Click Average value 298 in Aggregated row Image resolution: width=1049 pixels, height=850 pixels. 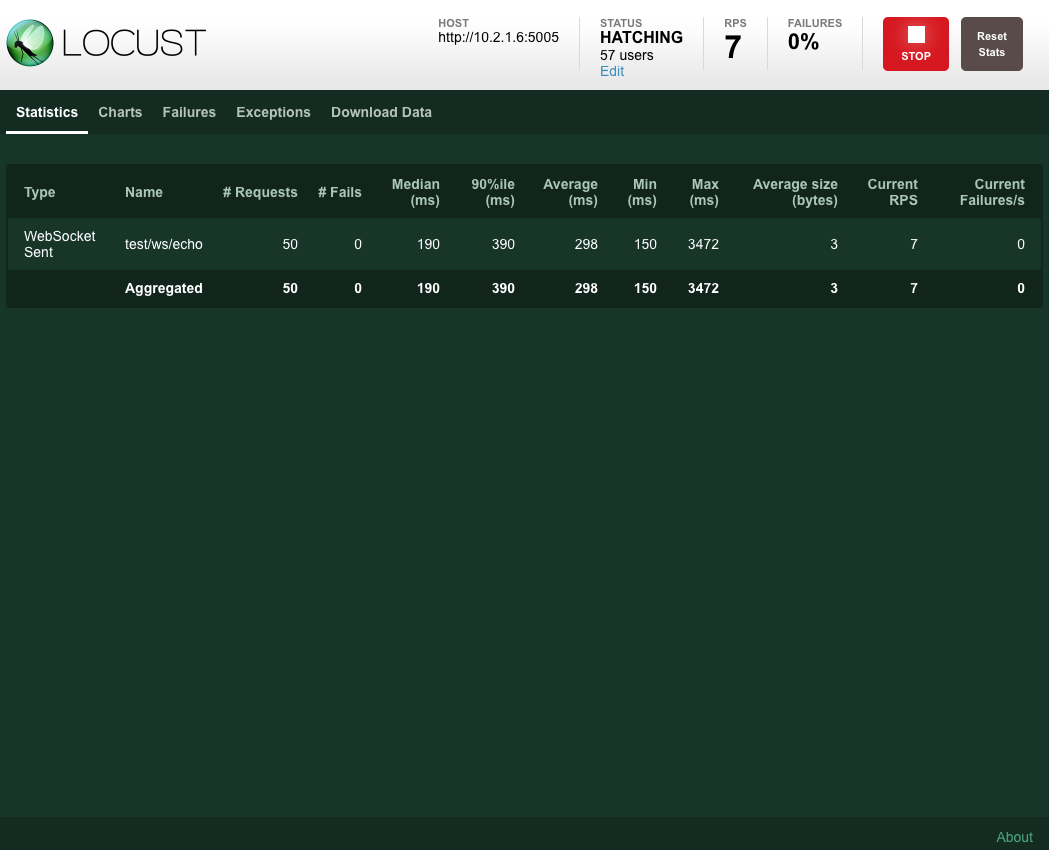(x=586, y=289)
